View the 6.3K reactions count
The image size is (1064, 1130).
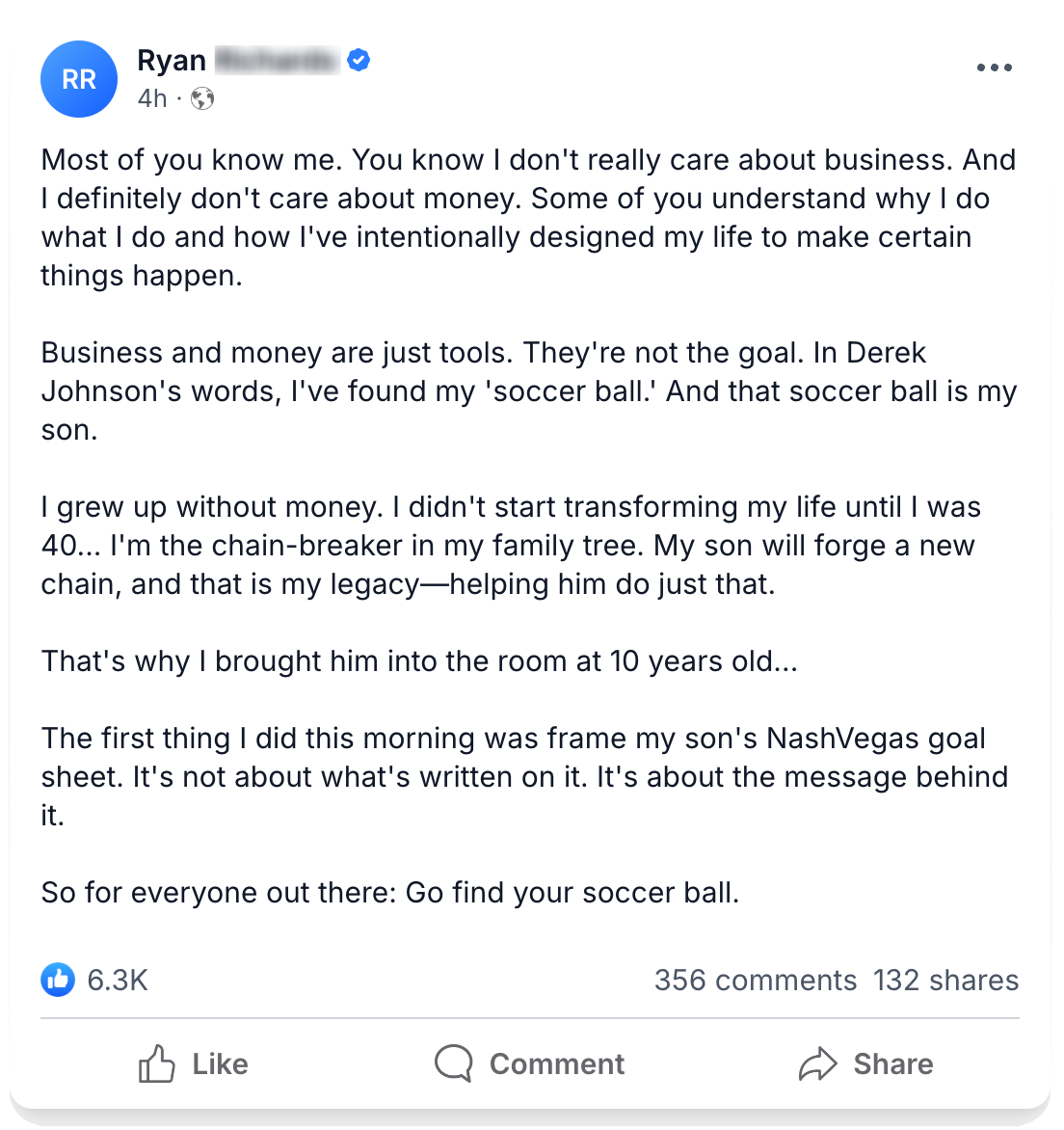(x=118, y=980)
